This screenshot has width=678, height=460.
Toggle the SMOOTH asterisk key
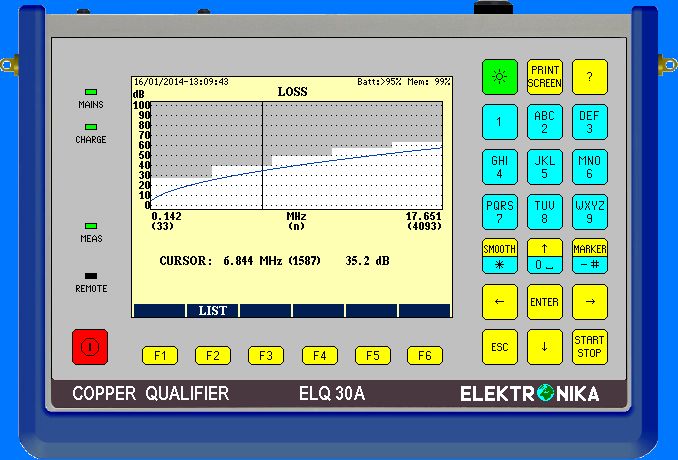pos(499,256)
